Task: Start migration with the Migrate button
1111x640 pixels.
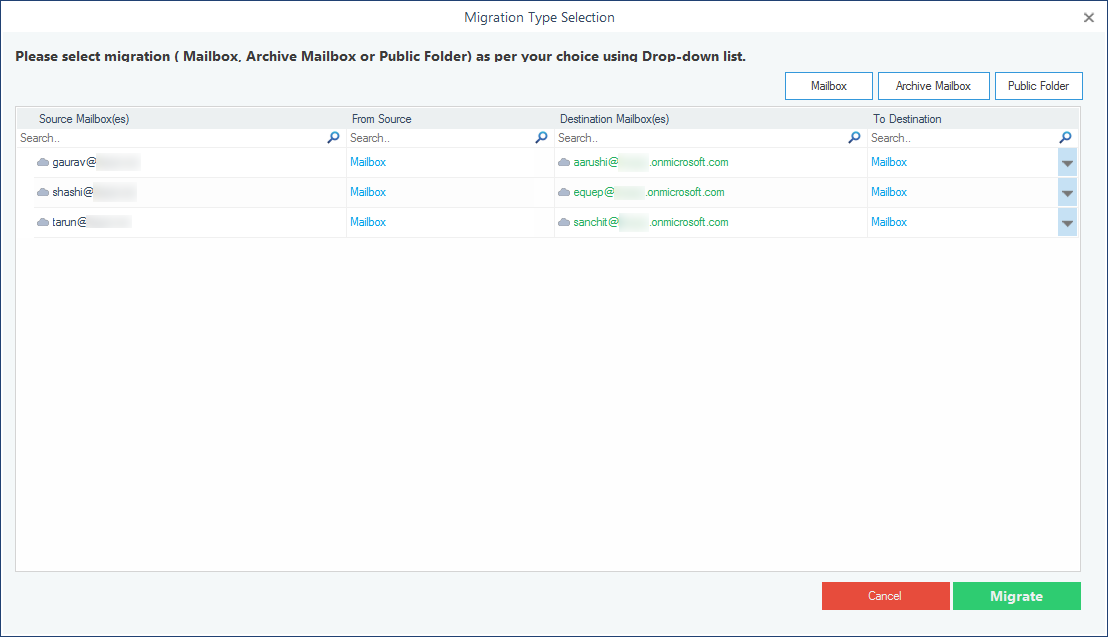Action: pos(1017,596)
